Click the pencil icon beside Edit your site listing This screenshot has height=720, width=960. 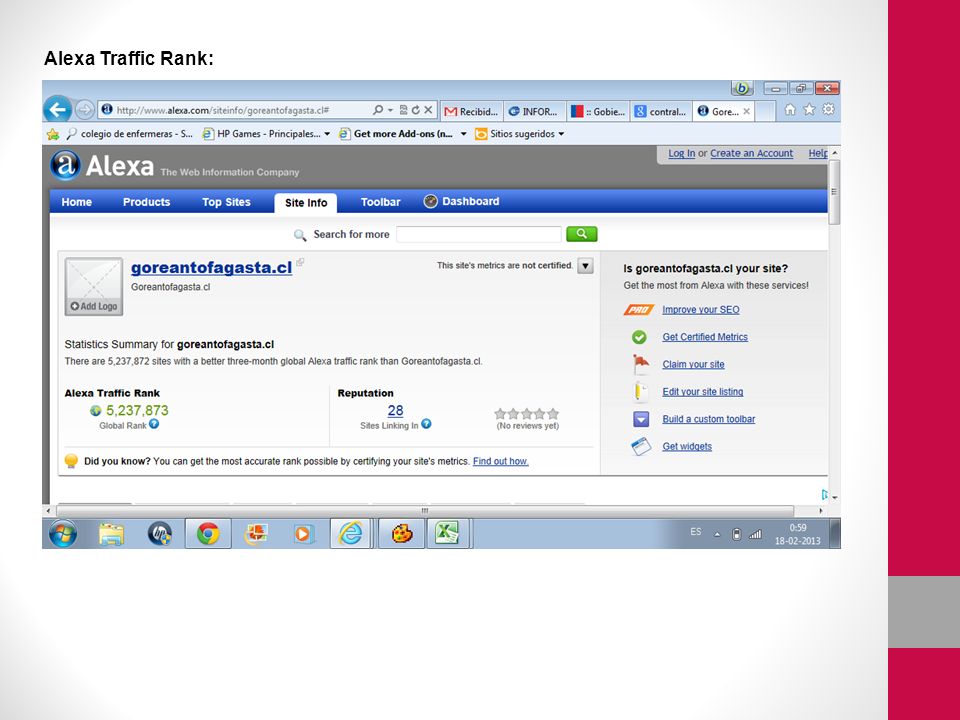640,391
